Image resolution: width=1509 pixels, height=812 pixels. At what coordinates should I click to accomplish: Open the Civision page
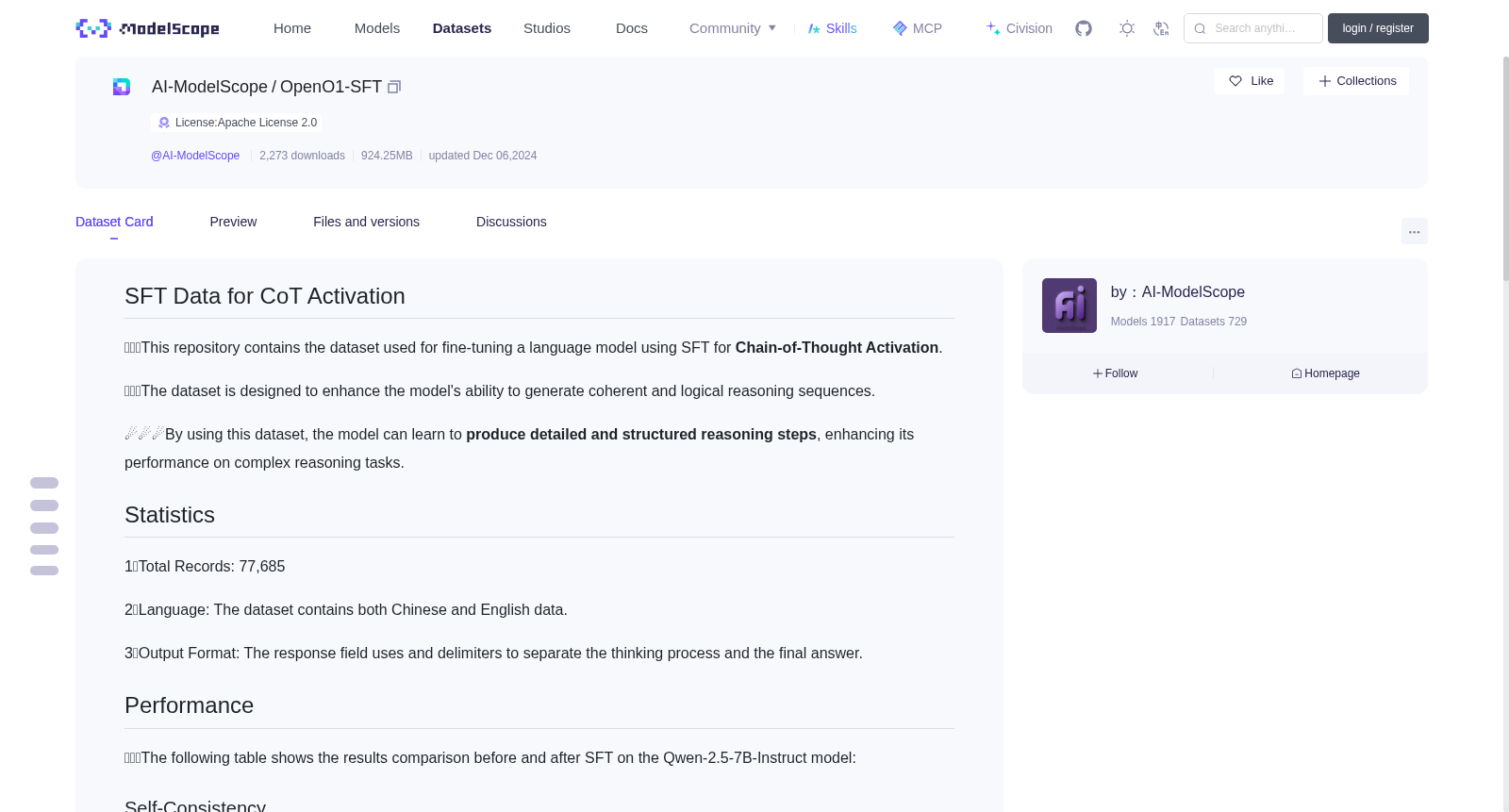[x=1019, y=28]
